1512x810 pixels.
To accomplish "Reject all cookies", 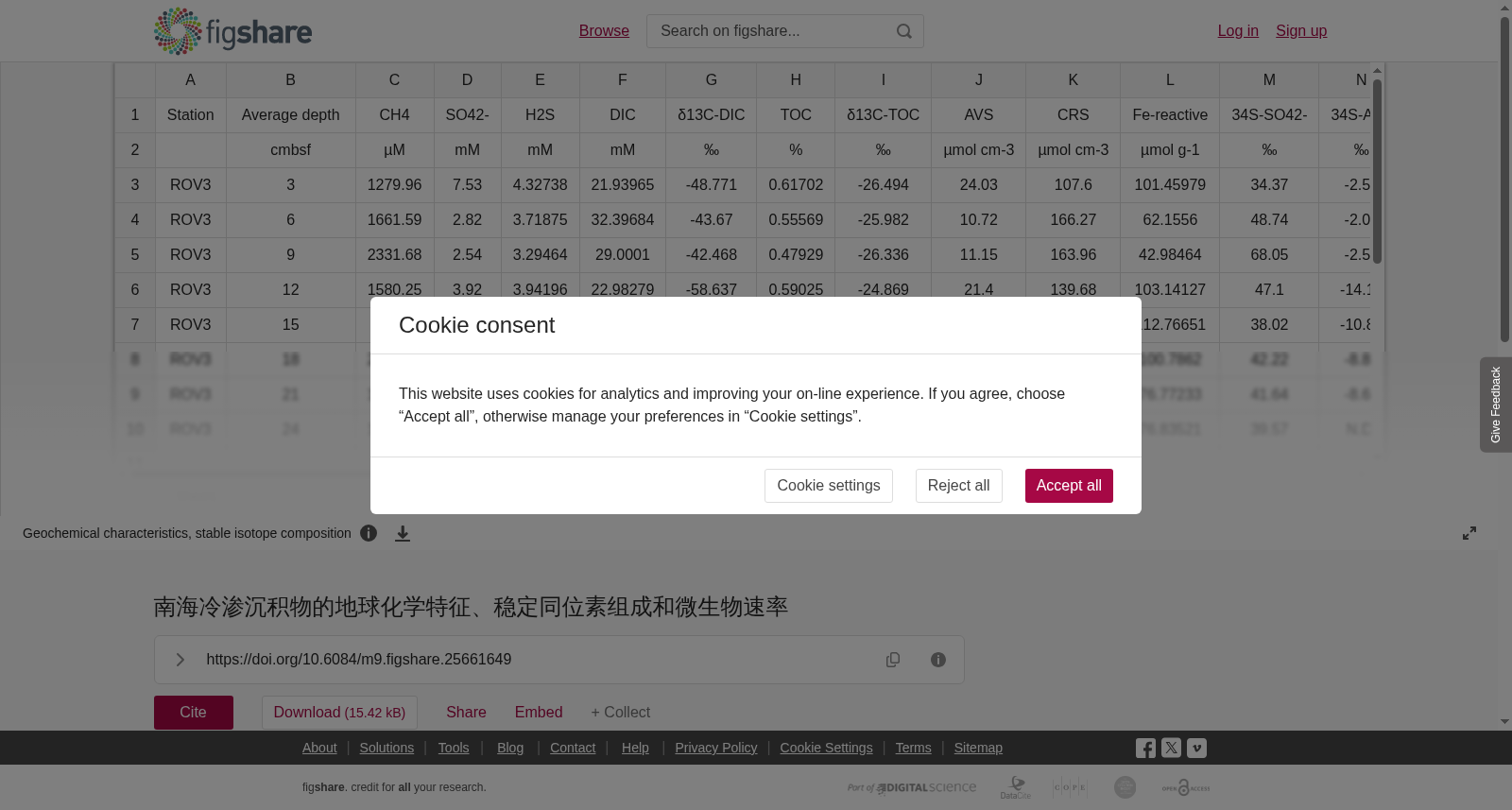I will pos(959,486).
